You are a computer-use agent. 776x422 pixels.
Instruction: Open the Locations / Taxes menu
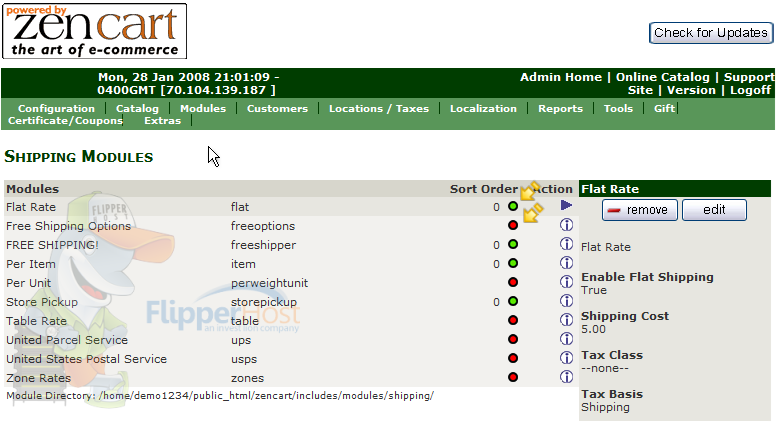(x=379, y=108)
